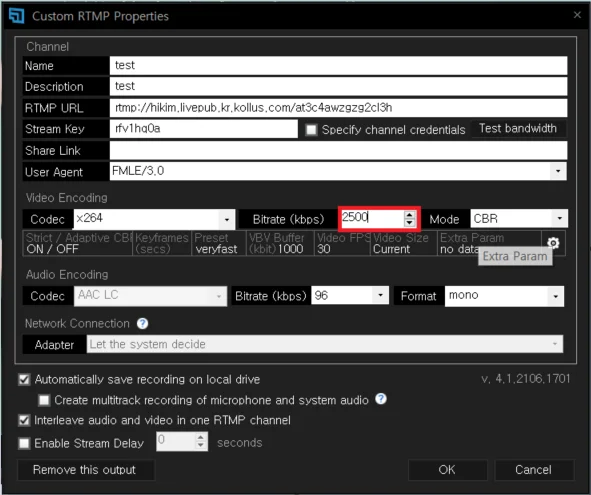Close the Custom RTMP Properties dialog

click(577, 15)
